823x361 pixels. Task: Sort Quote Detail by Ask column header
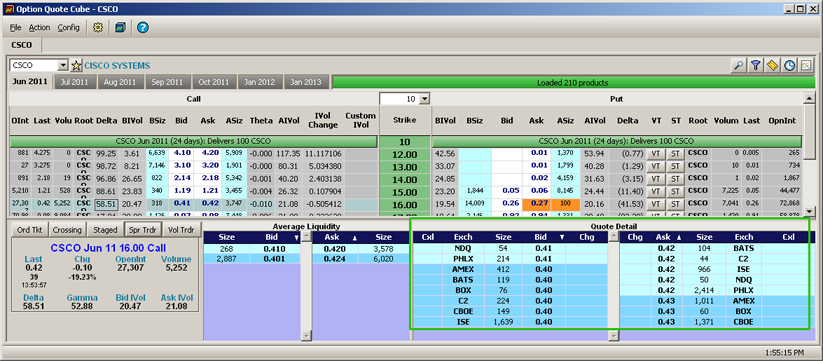(x=667, y=237)
